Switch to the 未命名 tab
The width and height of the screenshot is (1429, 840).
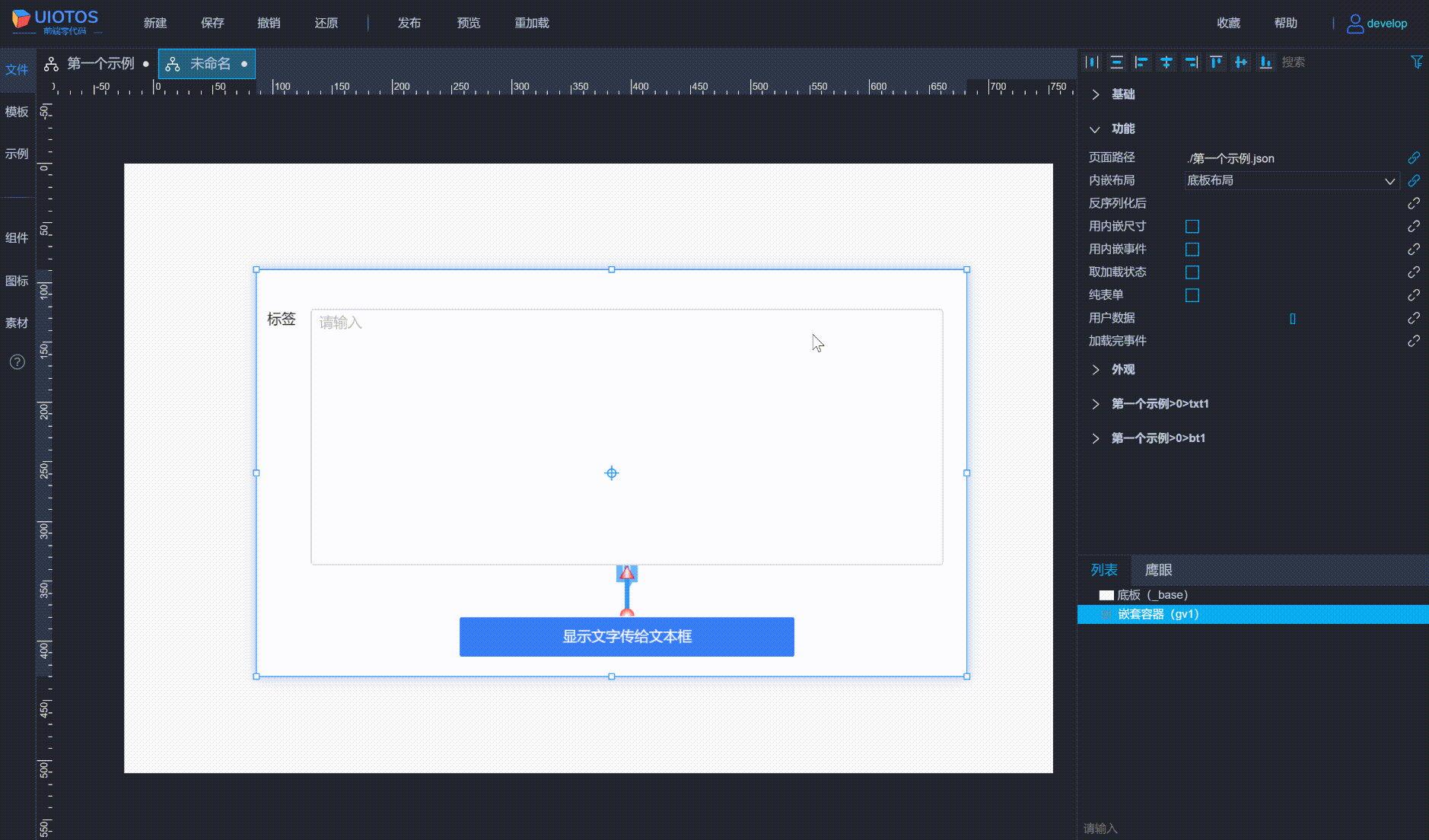tap(207, 64)
